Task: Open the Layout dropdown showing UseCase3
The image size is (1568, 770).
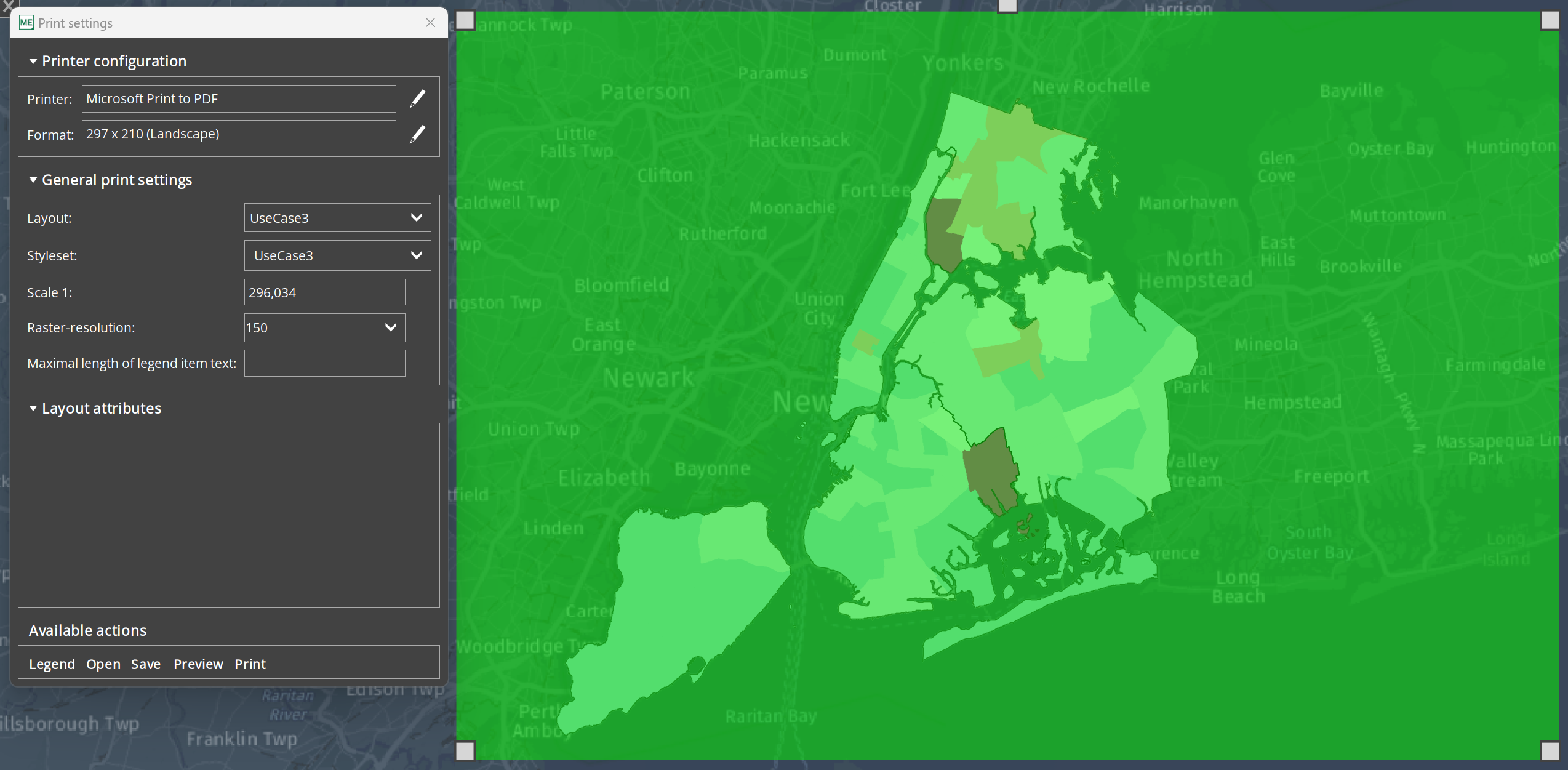Action: click(x=337, y=218)
